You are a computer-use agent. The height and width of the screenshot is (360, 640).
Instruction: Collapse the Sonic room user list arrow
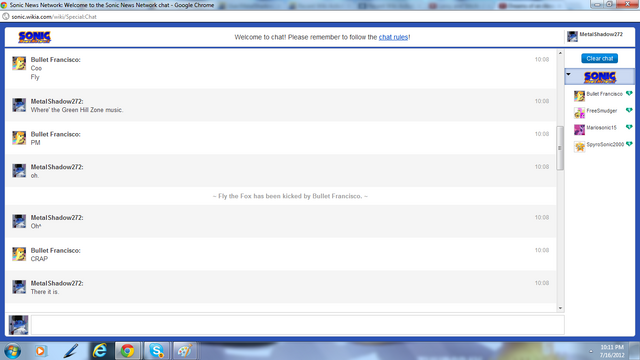pyautogui.click(x=568, y=74)
